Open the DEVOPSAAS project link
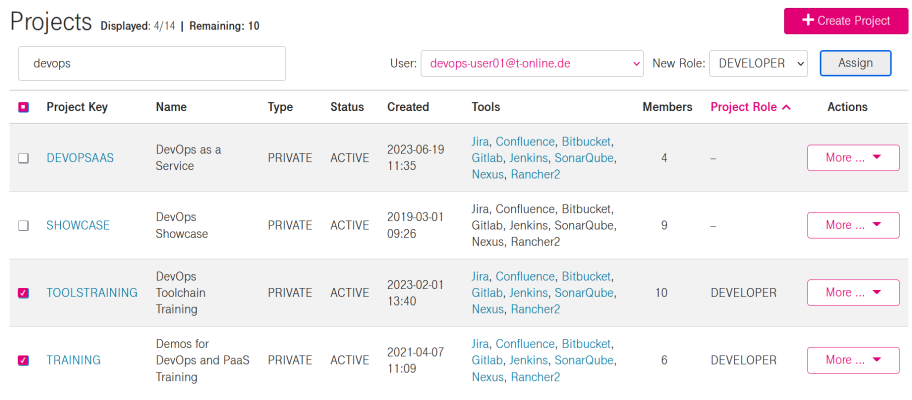912x400 pixels. point(80,158)
